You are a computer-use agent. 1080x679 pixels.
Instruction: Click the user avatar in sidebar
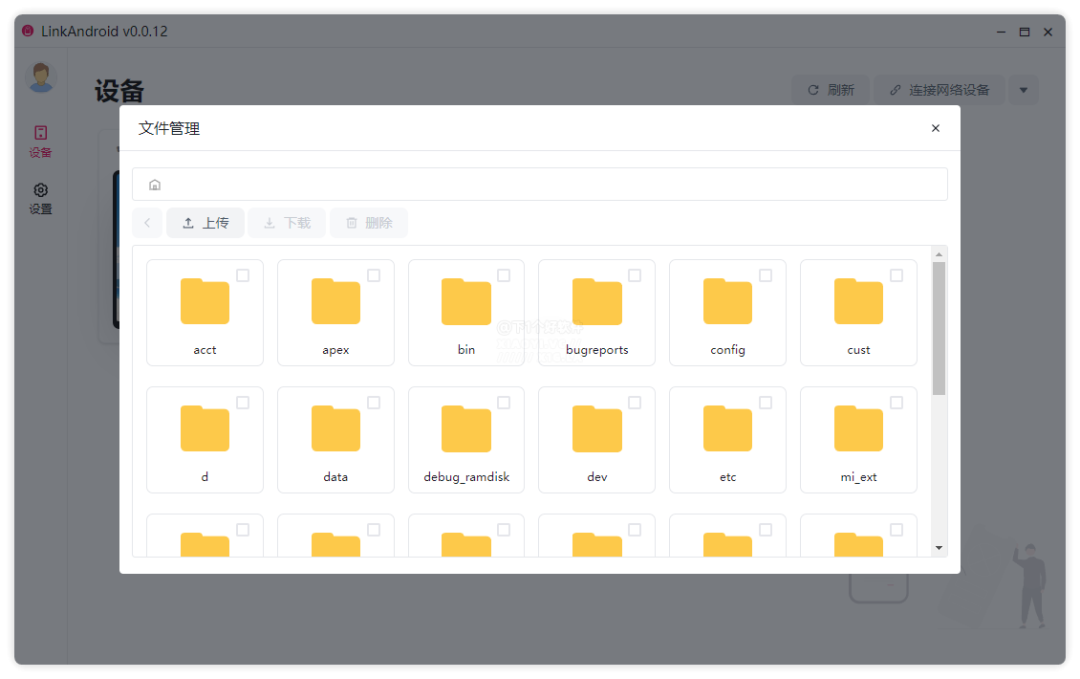point(41,77)
